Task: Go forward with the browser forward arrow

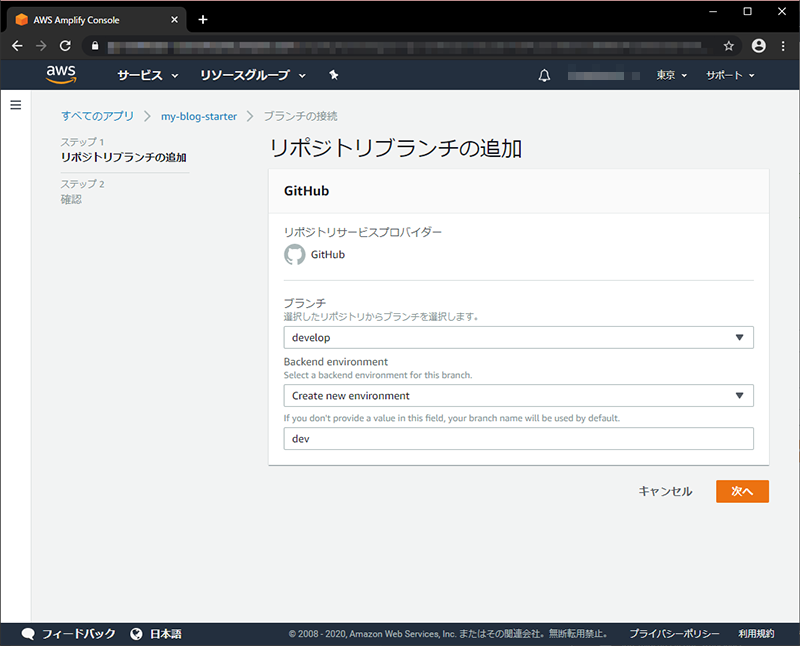Action: (41, 46)
